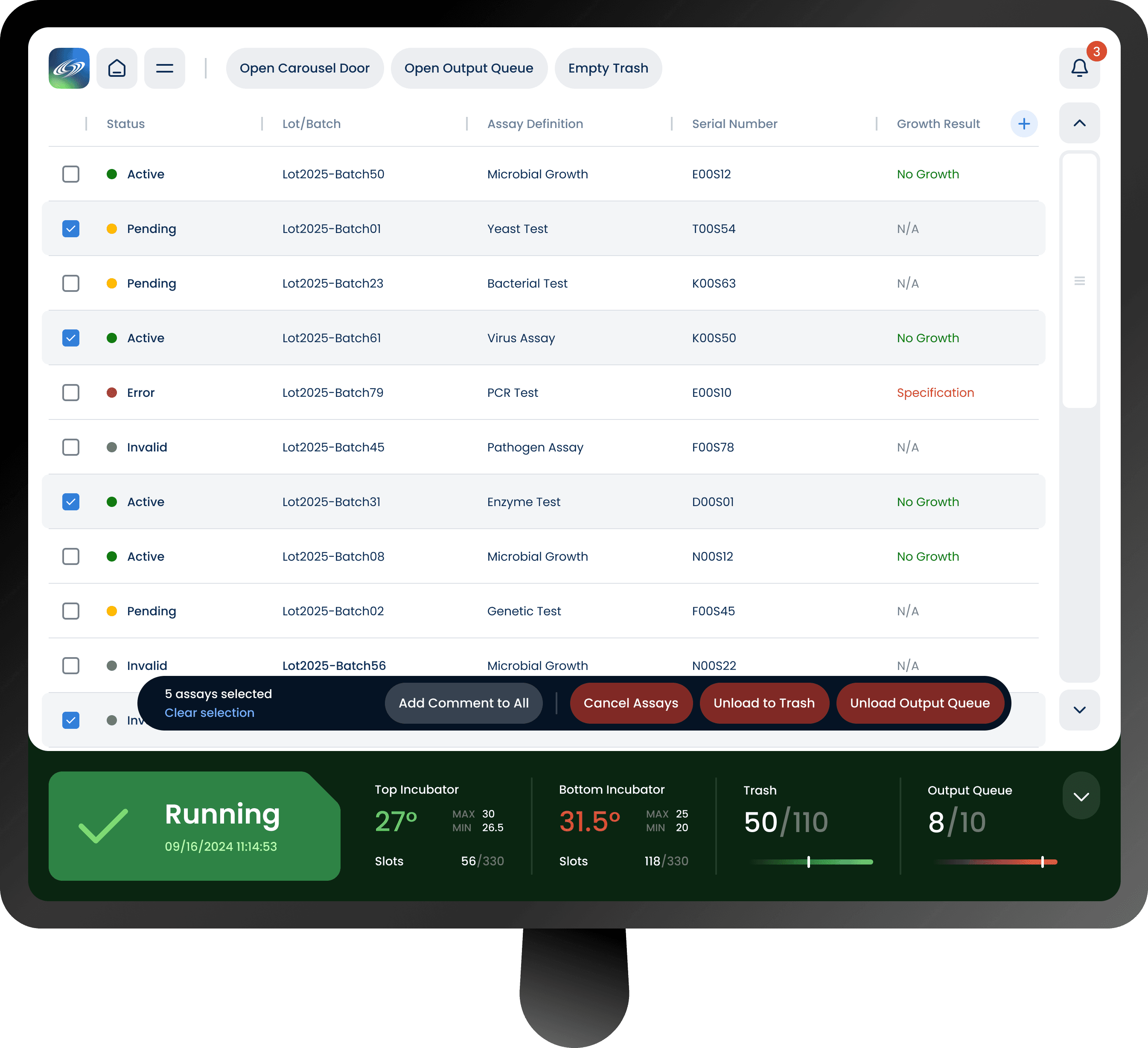
Task: Collapse the status panel chevron
Action: (x=1081, y=796)
